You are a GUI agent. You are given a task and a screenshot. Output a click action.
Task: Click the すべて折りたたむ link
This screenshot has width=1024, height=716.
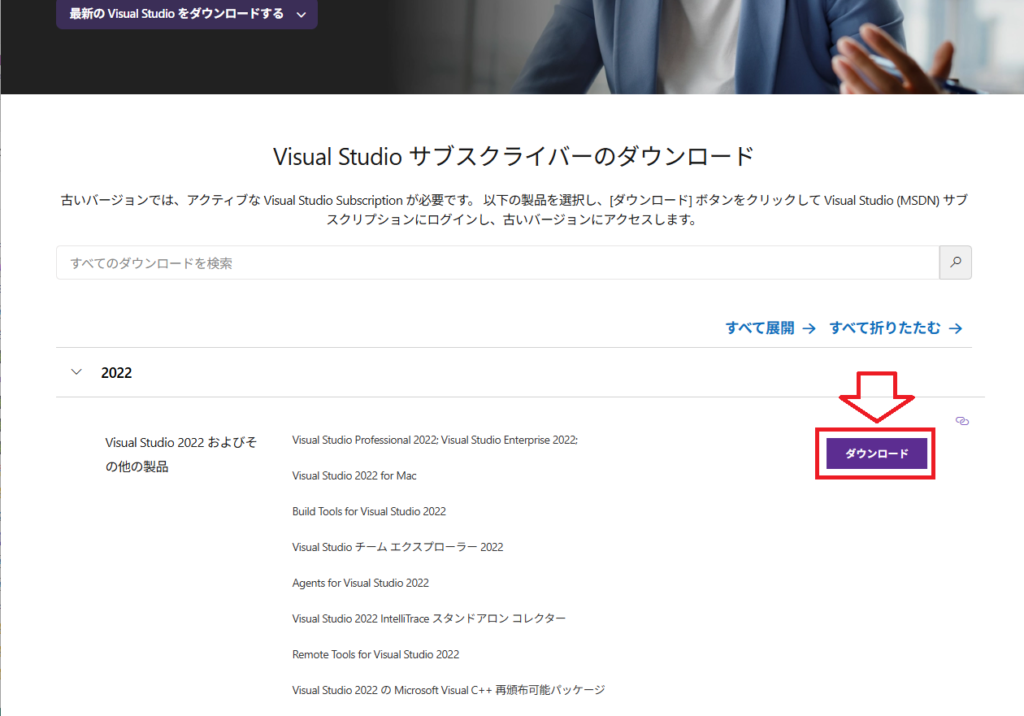click(895, 328)
